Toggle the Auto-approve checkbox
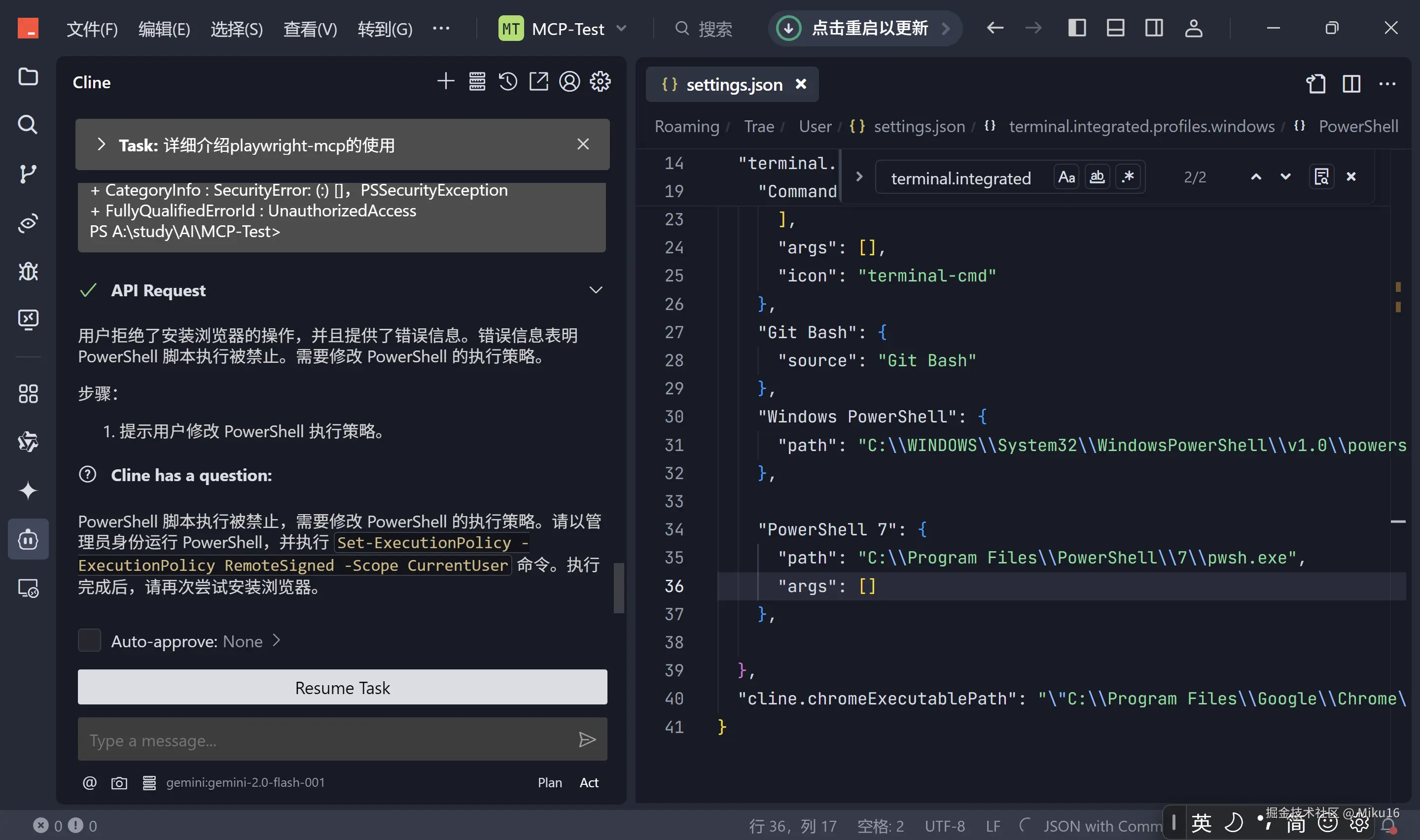The width and height of the screenshot is (1420, 840). pyautogui.click(x=89, y=641)
